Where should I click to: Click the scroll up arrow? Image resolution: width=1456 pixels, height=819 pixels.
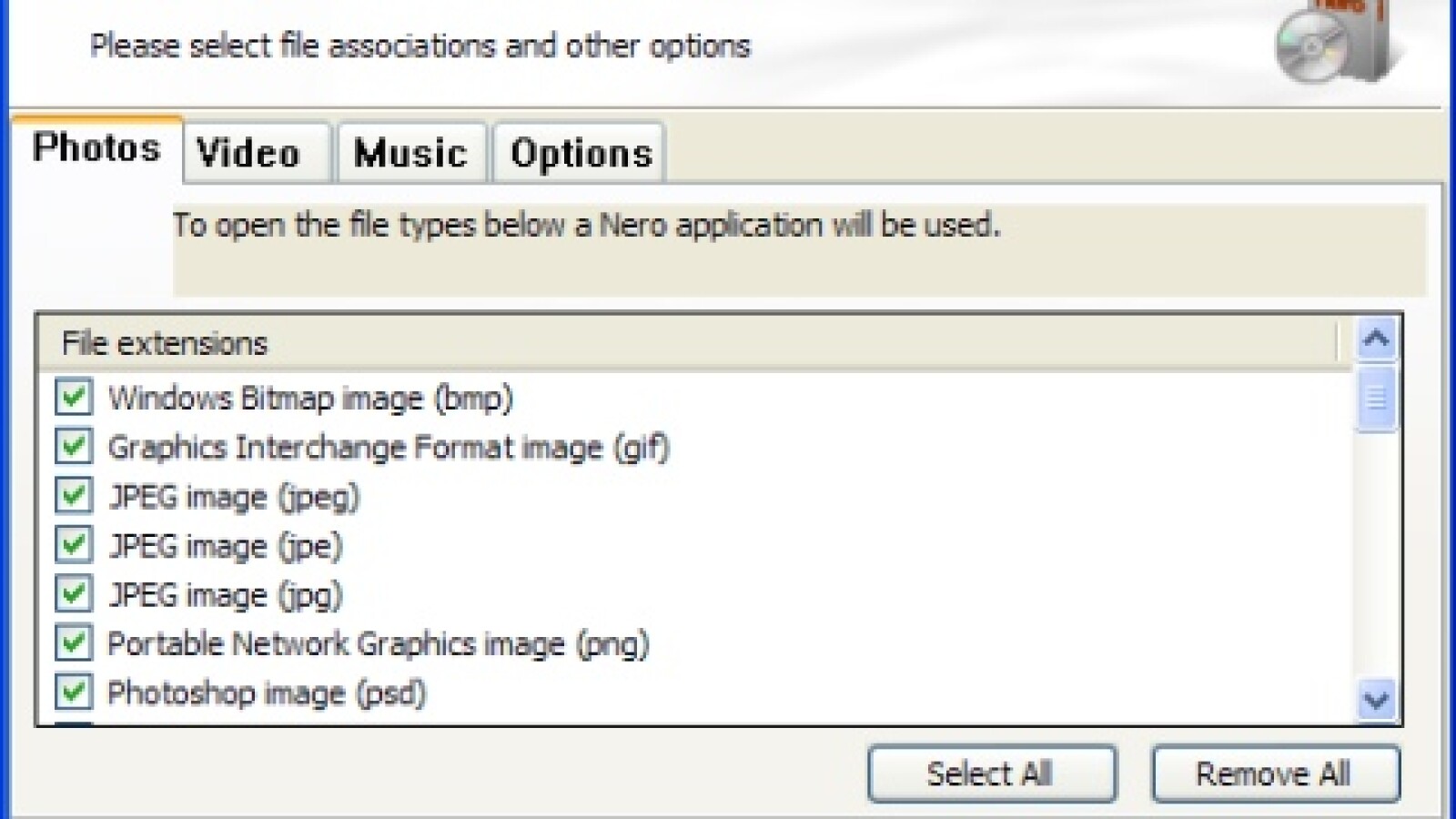[1376, 339]
